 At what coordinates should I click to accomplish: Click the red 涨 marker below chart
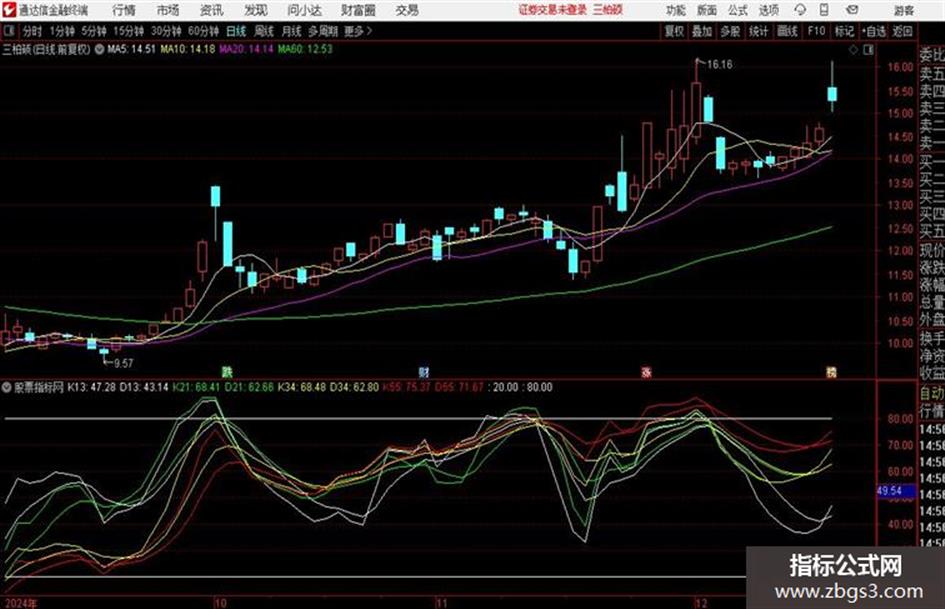click(646, 371)
